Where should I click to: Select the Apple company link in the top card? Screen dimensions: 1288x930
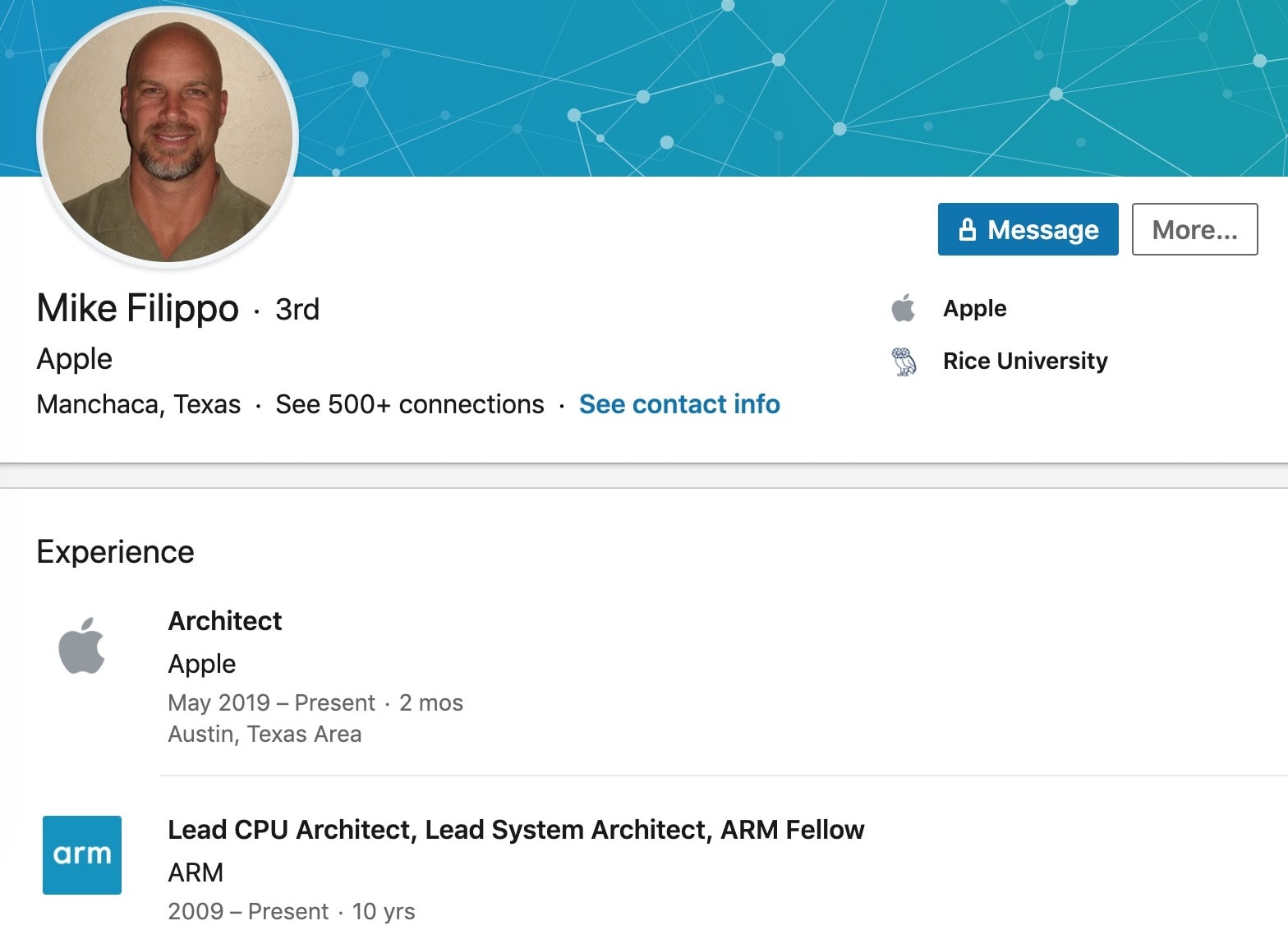click(x=974, y=308)
